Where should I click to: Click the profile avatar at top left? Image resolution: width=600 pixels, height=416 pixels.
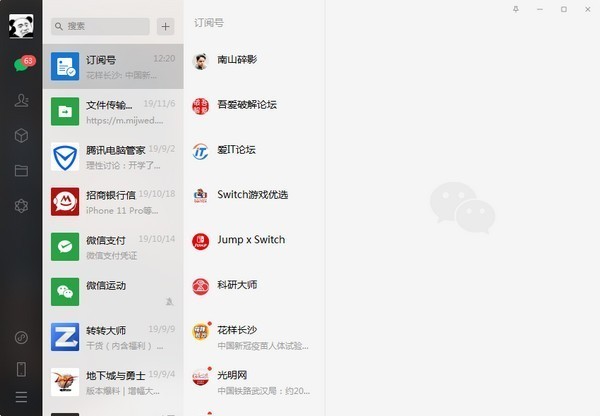click(20, 24)
